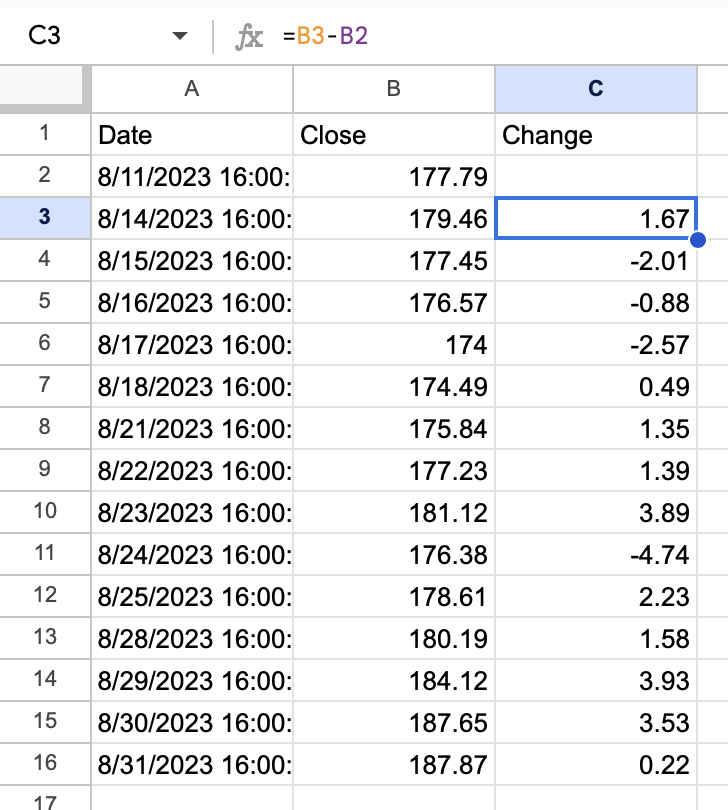This screenshot has width=728, height=810.
Task: Select row 10 header
Action: tap(45, 511)
